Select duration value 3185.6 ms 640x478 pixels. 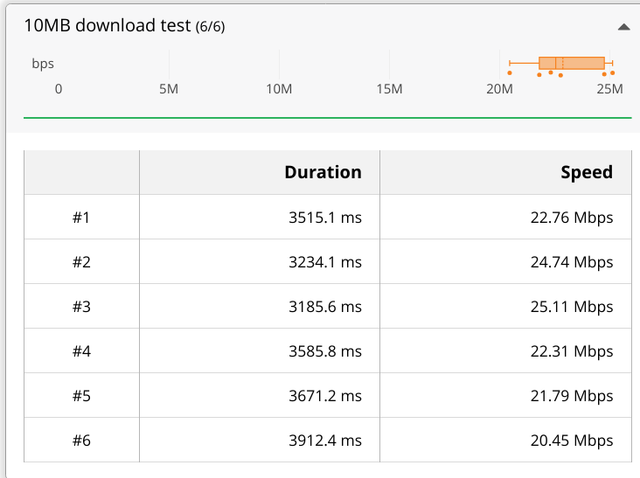[x=325, y=307]
